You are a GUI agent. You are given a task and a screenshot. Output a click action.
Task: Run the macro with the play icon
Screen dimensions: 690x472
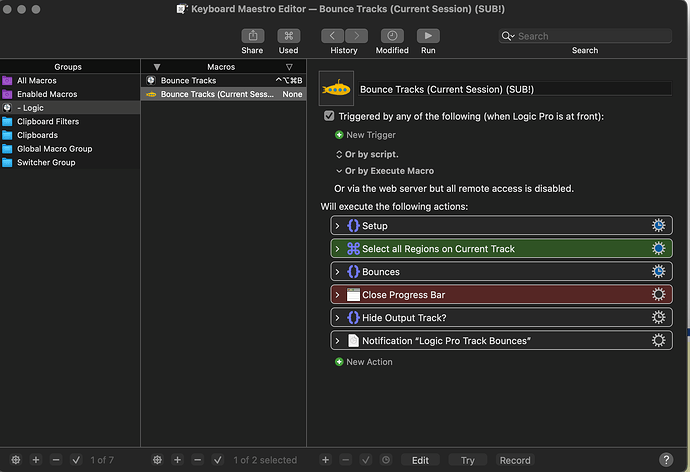click(x=428, y=36)
